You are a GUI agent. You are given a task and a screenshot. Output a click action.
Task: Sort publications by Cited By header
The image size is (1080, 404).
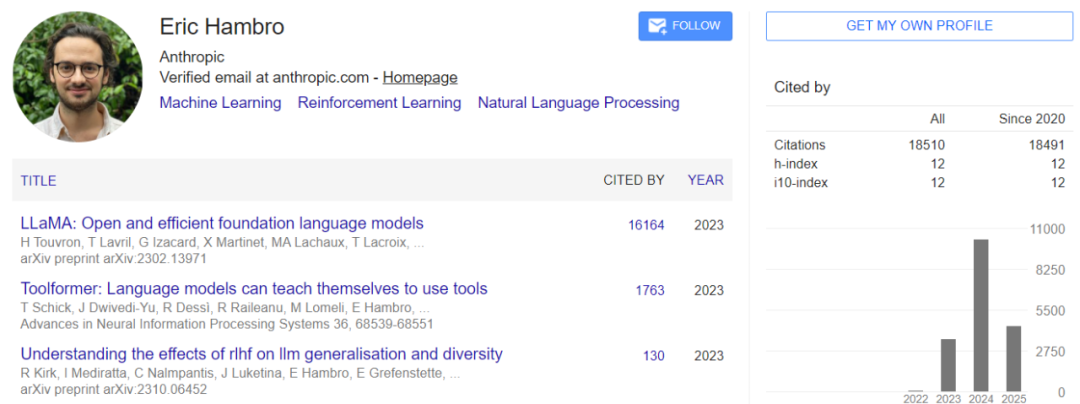point(633,181)
